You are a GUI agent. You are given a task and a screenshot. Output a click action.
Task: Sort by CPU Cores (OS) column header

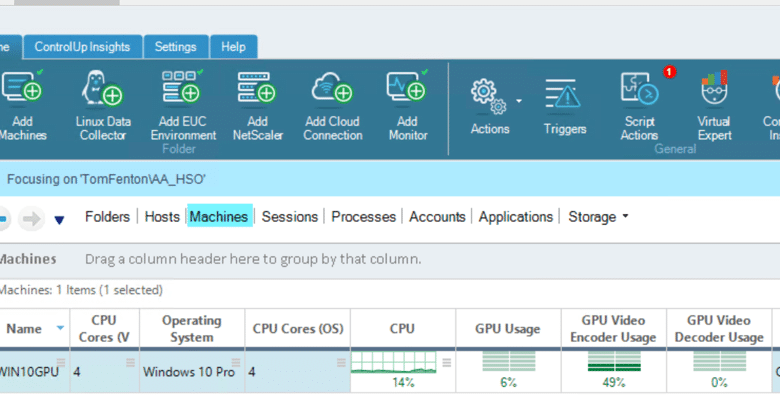coord(298,328)
